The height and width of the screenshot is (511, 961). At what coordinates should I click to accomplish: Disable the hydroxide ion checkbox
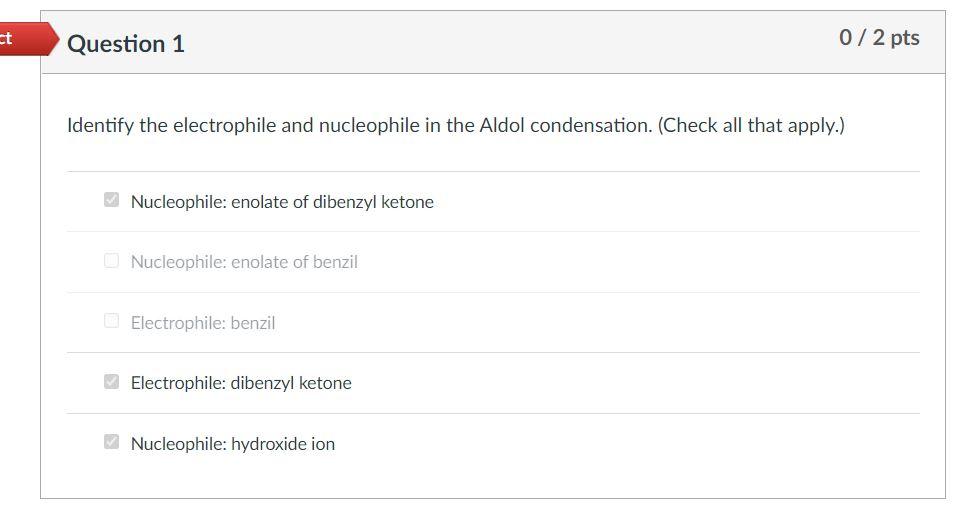point(112,442)
